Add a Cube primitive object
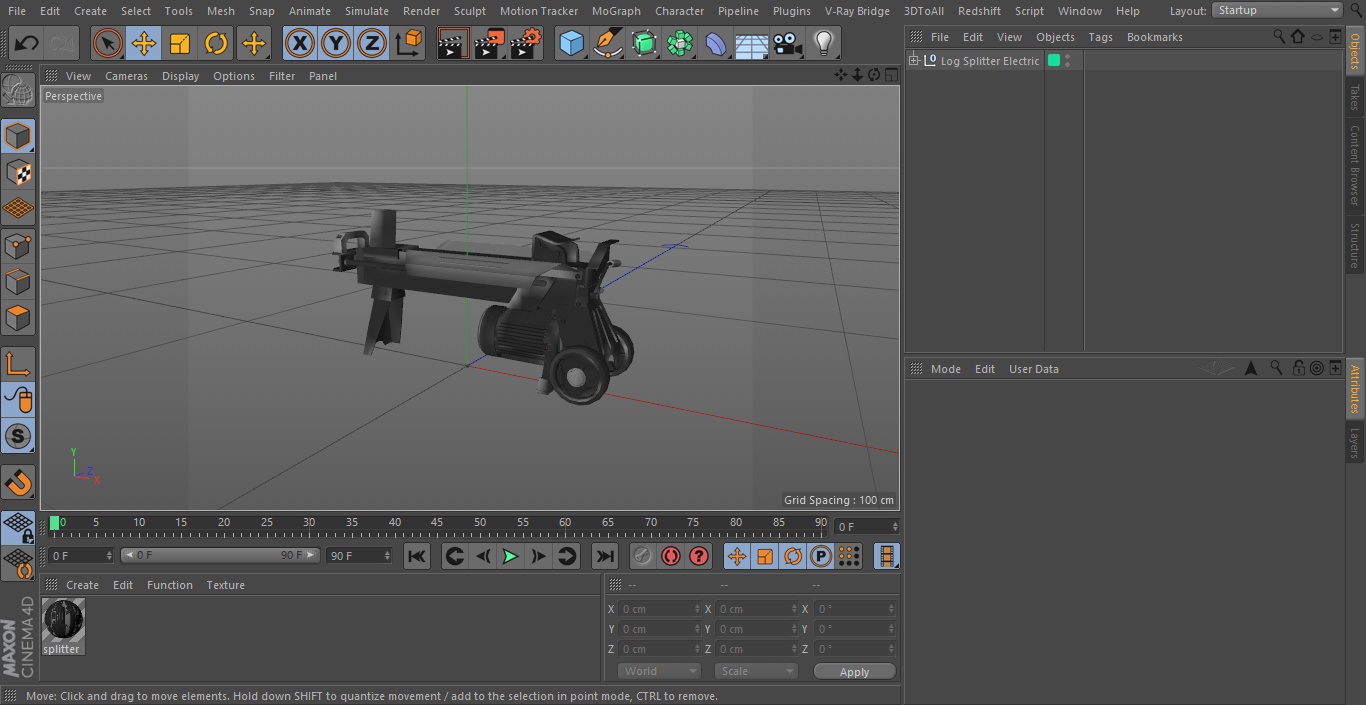This screenshot has width=1366, height=705. [571, 43]
